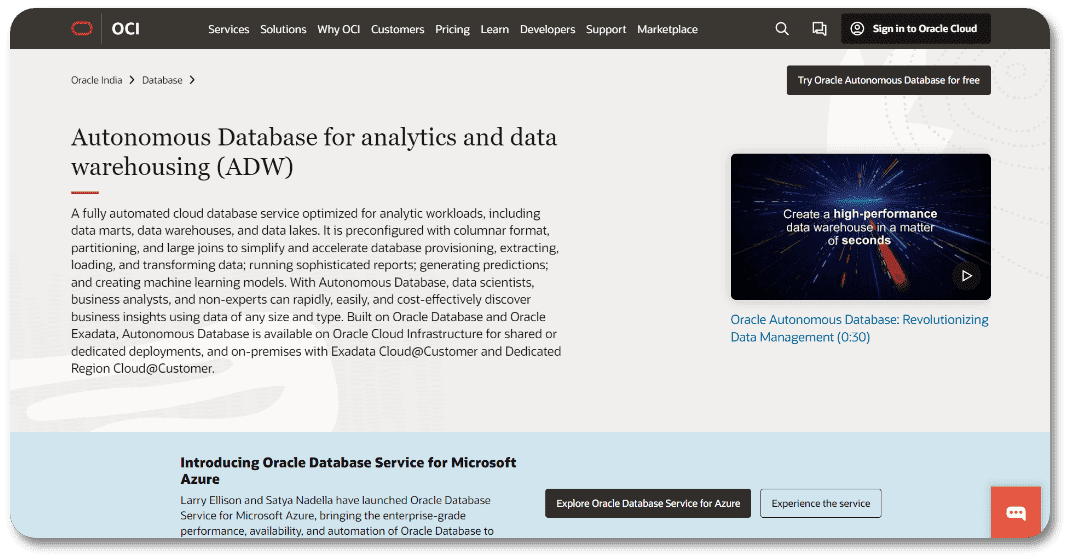Click the paragraph starting 'A fully automated cloud database'
1070x560 pixels.
316,291
